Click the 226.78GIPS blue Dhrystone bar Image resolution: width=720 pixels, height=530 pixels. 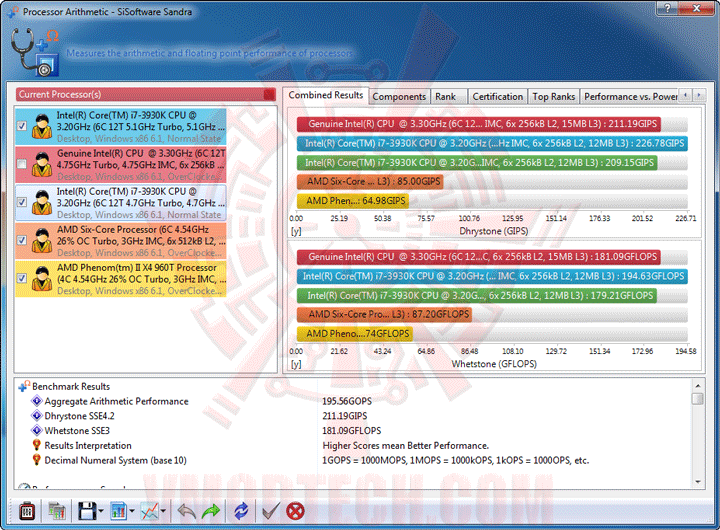tap(492, 143)
